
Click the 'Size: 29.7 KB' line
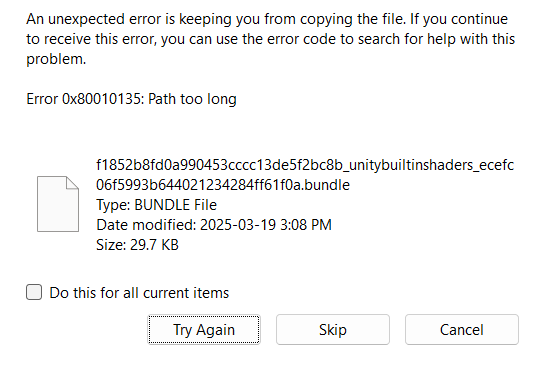(x=137, y=245)
